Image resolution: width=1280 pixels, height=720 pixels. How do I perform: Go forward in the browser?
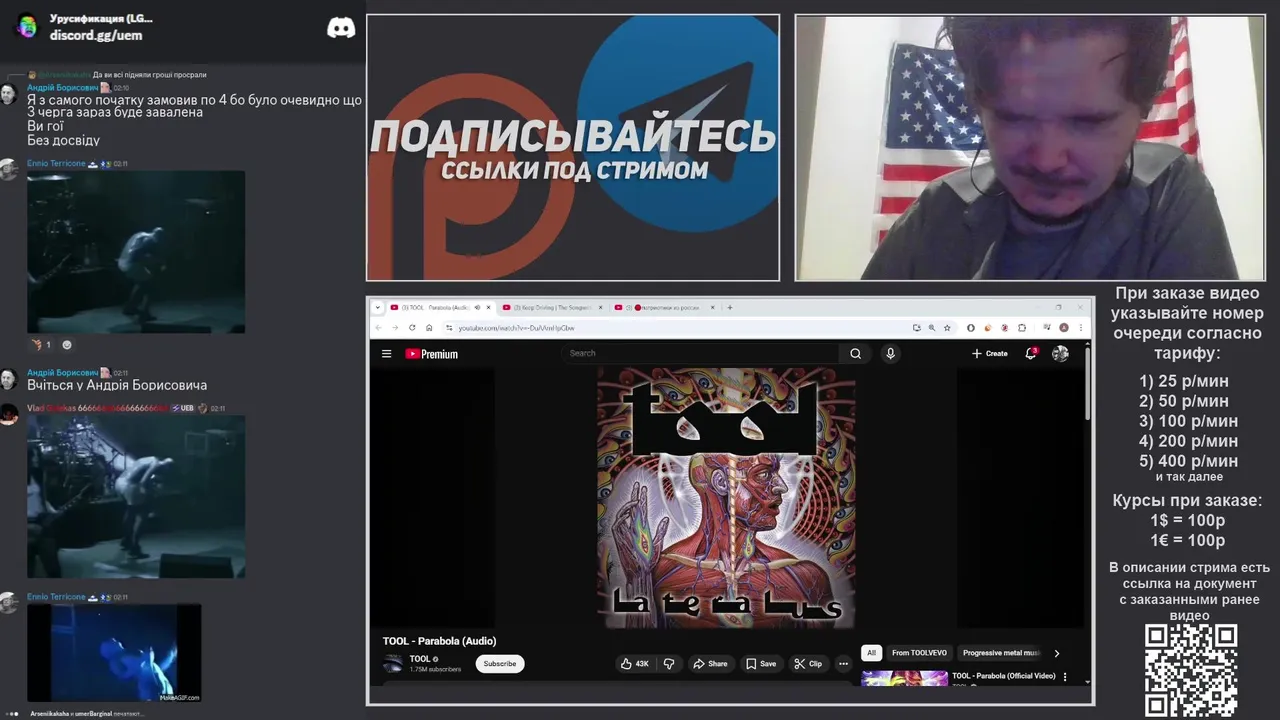click(x=395, y=327)
